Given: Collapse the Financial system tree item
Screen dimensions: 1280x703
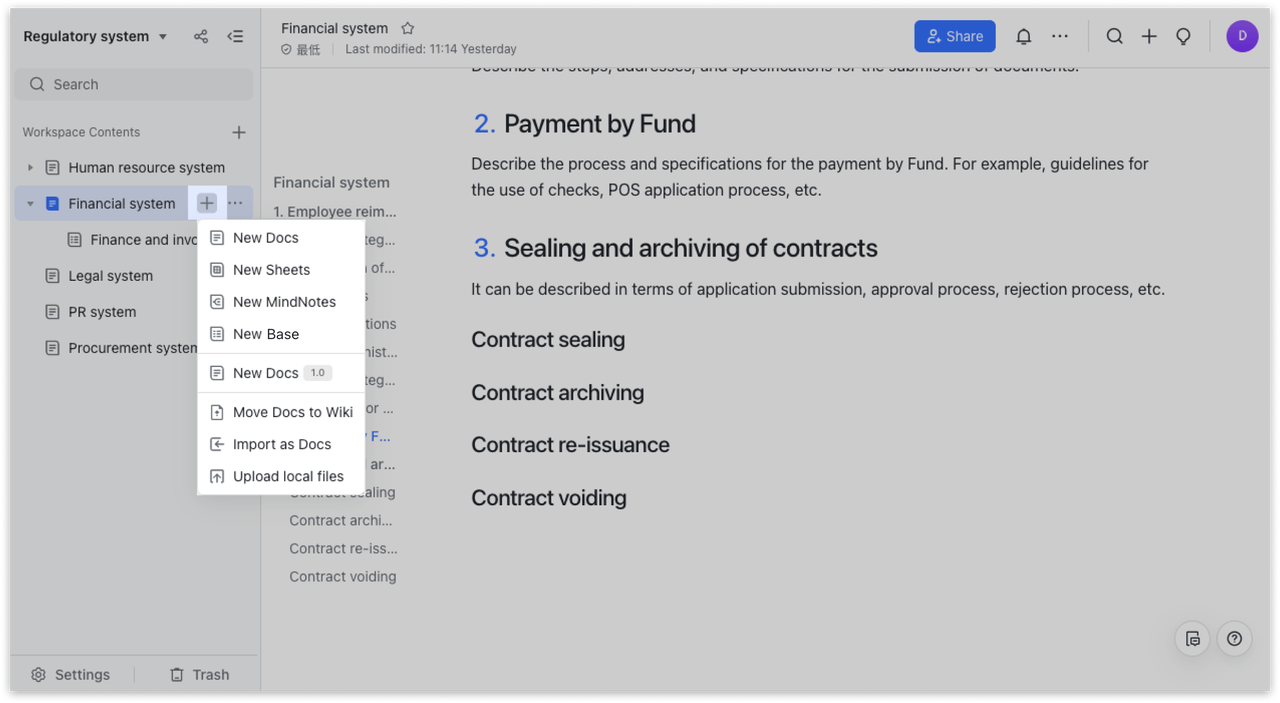Looking at the screenshot, I should pyautogui.click(x=30, y=204).
